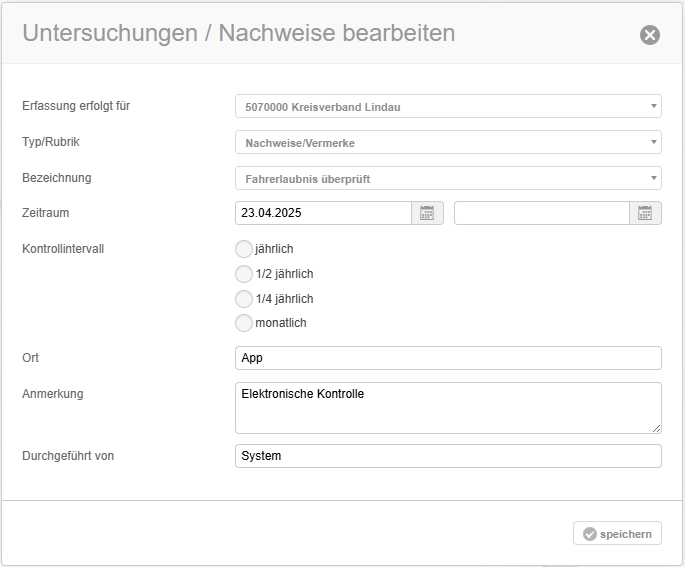Viewport: 685px width, 567px height.
Task: Click the dialog title heading text
Action: [x=238, y=33]
